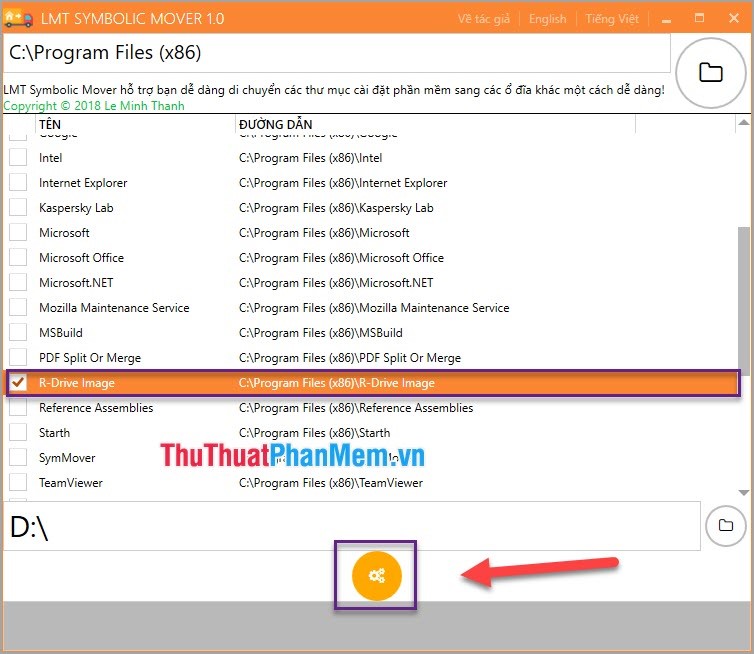Screen dimensions: 754x654
Task: Click the TÊN column header
Action: tap(135, 125)
